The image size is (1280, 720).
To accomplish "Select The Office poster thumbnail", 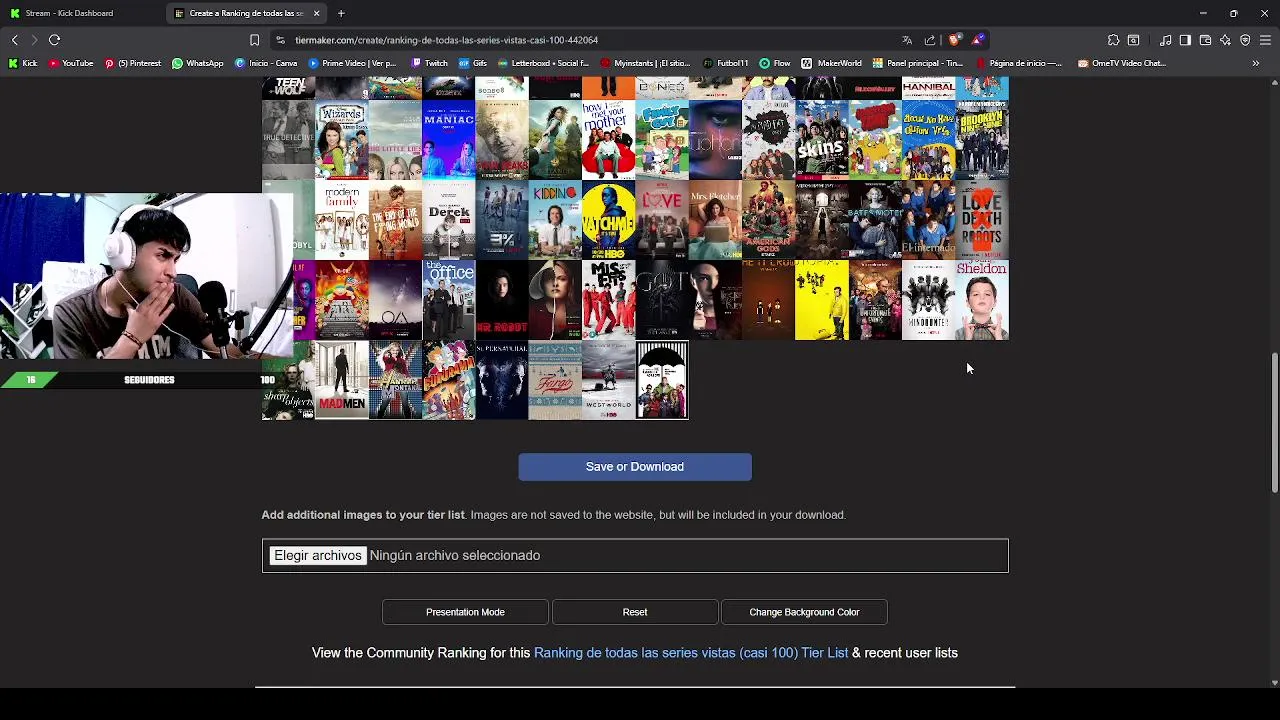I will click(448, 300).
